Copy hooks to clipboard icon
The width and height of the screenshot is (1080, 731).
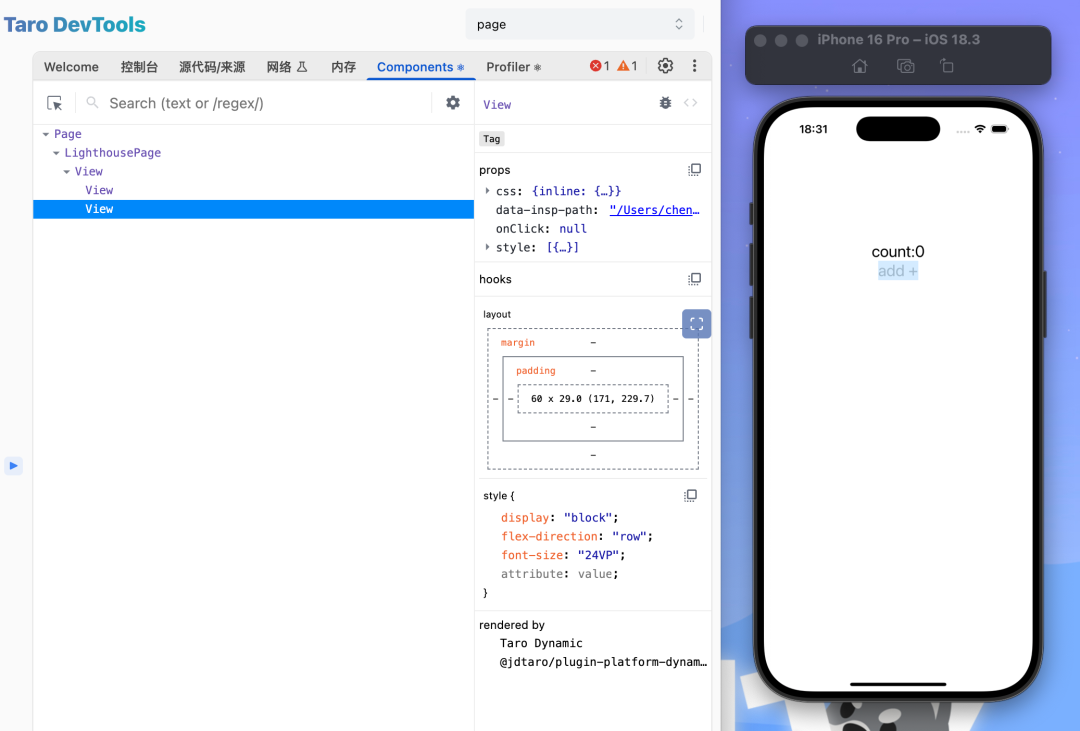click(x=694, y=279)
